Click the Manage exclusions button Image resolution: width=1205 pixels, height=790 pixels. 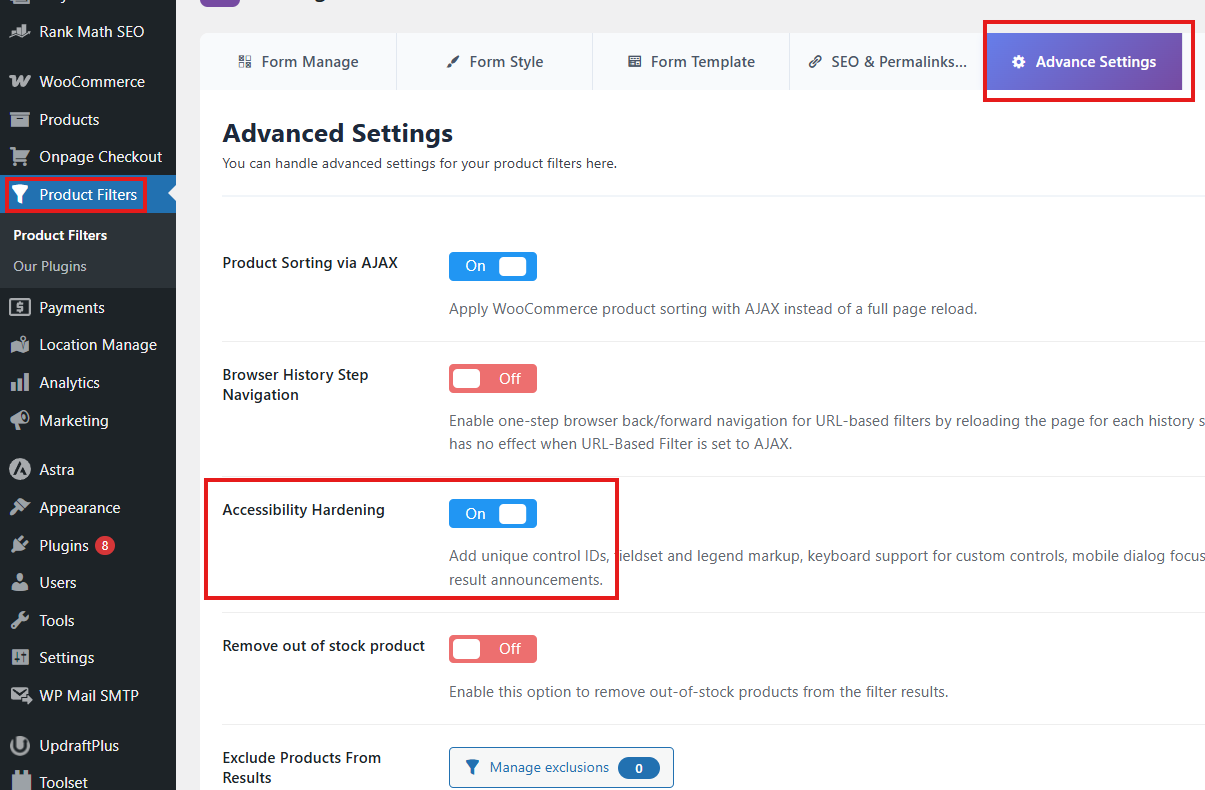pos(560,768)
